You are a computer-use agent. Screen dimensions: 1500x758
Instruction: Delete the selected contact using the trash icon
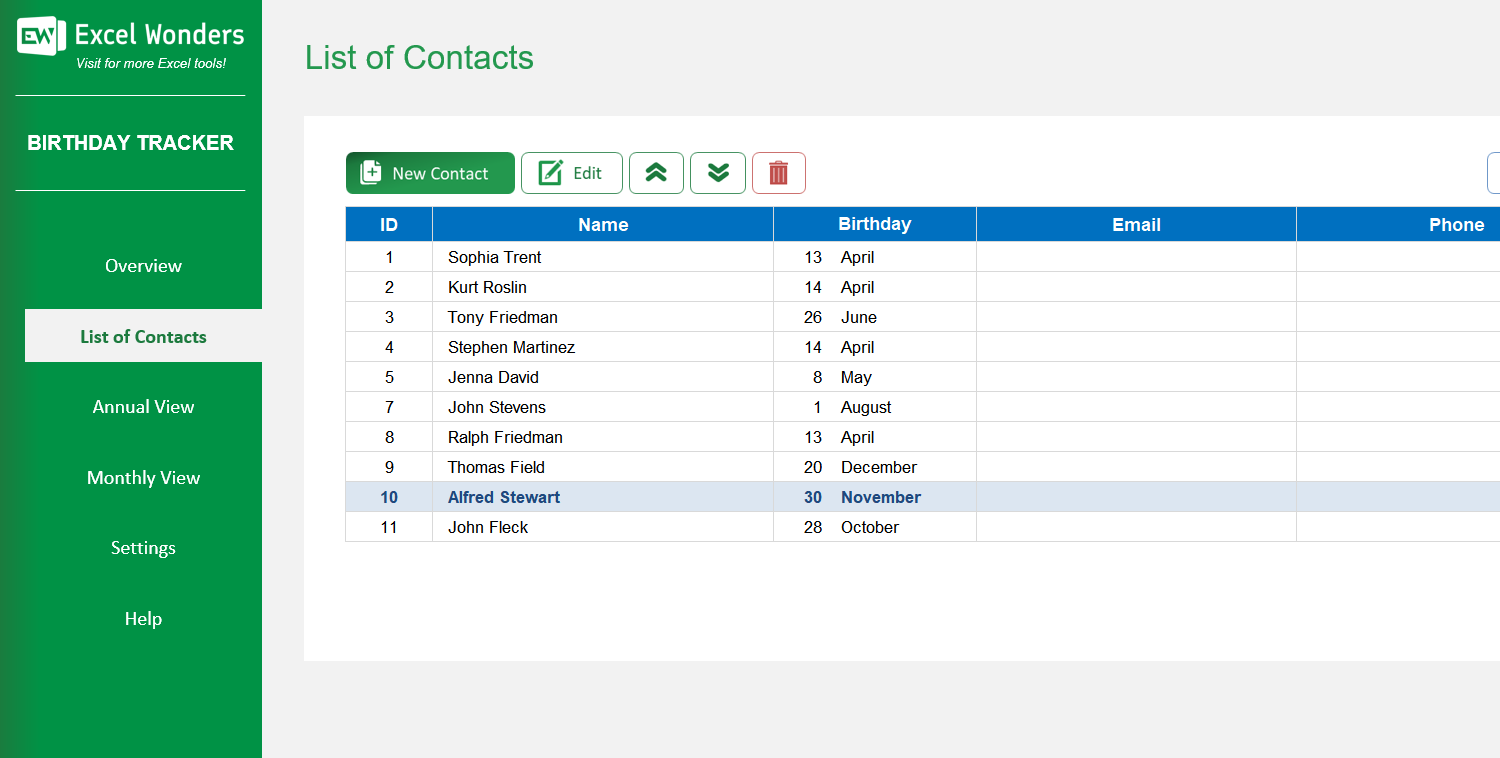pyautogui.click(x=779, y=173)
